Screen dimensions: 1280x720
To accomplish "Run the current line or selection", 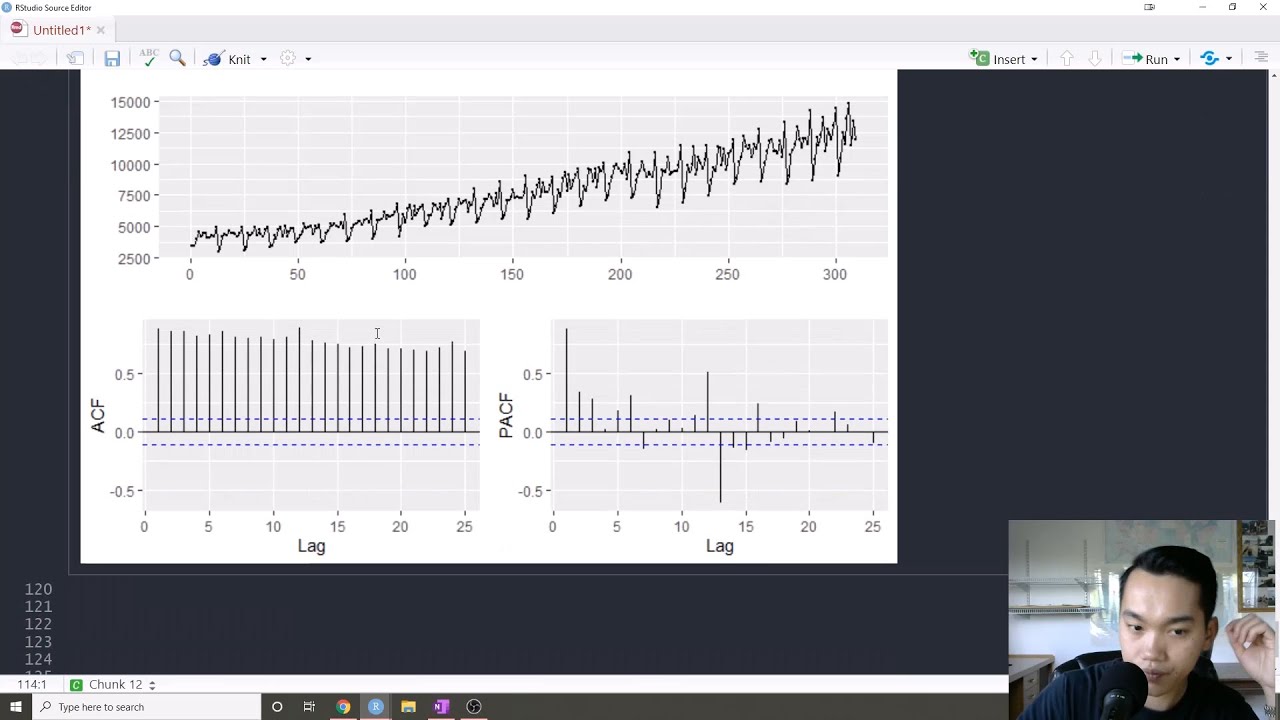I will (x=1145, y=59).
